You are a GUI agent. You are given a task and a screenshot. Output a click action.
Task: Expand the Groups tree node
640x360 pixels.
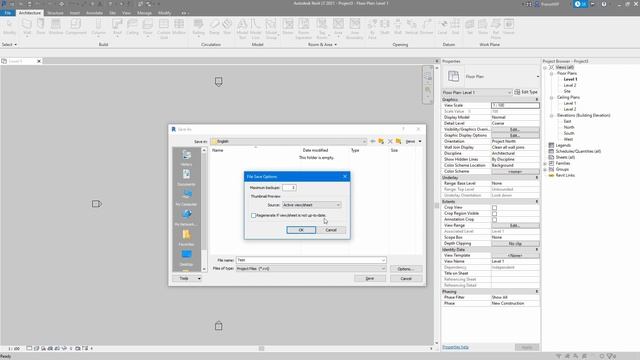pyautogui.click(x=545, y=169)
